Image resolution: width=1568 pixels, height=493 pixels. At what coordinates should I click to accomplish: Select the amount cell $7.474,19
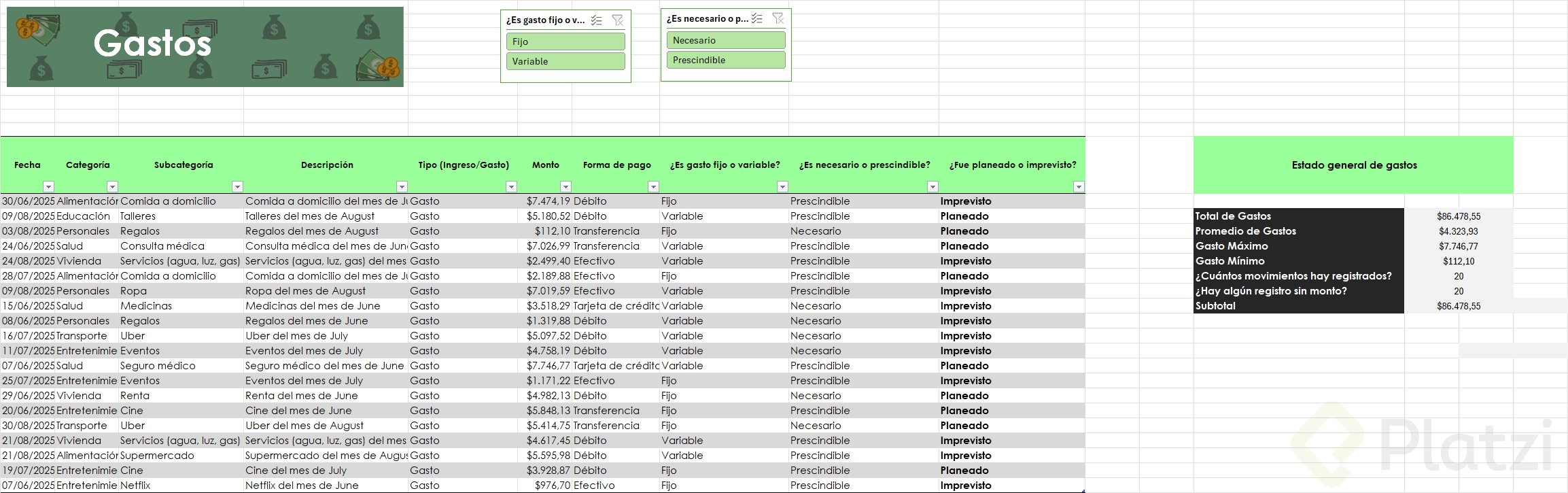(544, 201)
